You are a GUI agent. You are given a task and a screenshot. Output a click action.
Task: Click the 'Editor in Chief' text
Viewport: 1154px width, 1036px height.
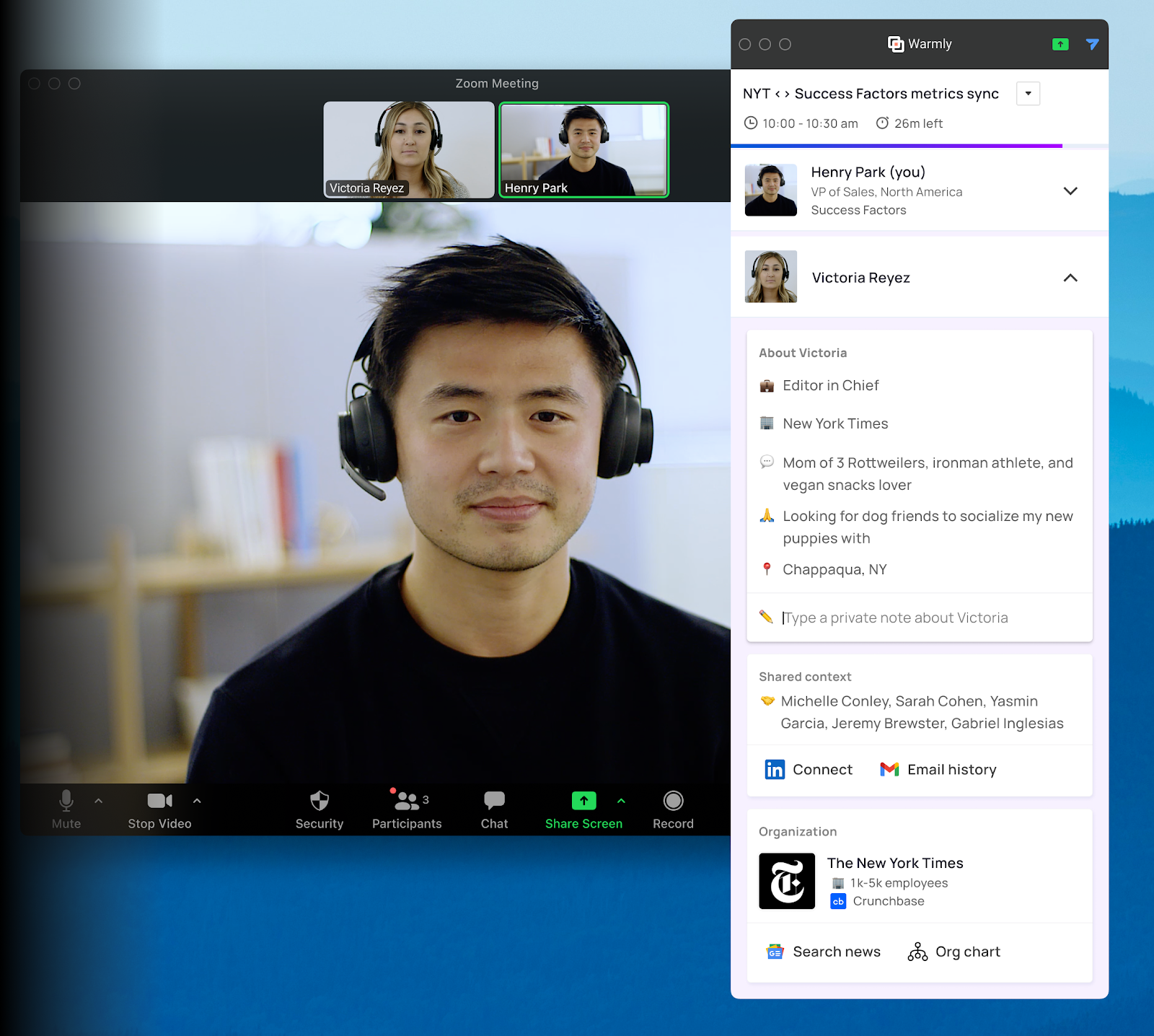[831, 385]
